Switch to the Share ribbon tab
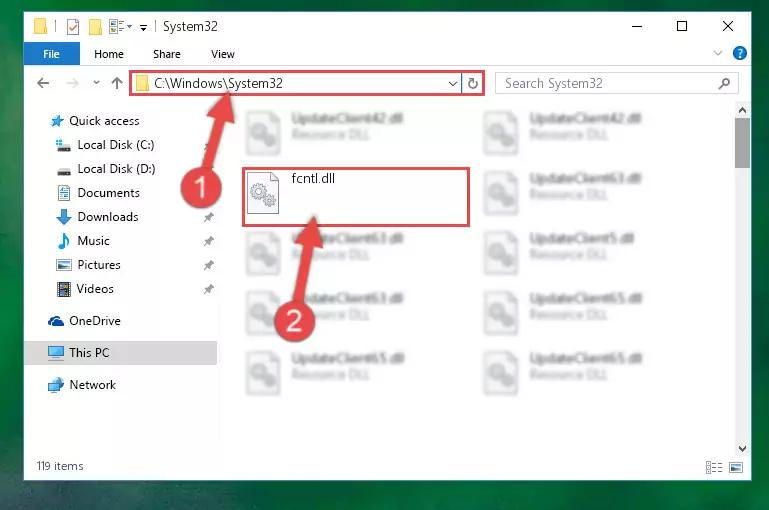The height and width of the screenshot is (510, 769). tap(167, 54)
